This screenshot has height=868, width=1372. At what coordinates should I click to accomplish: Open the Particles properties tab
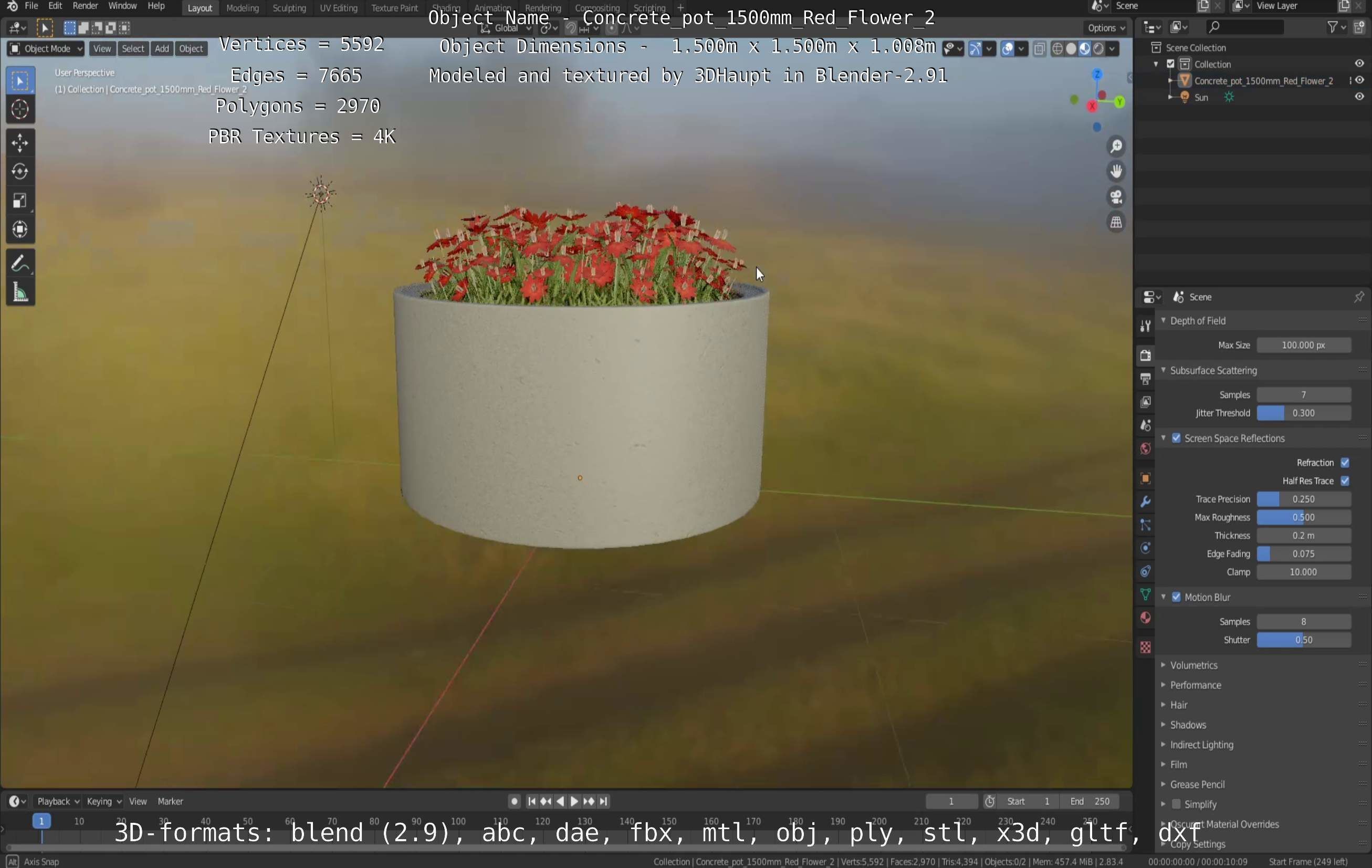point(1145,525)
